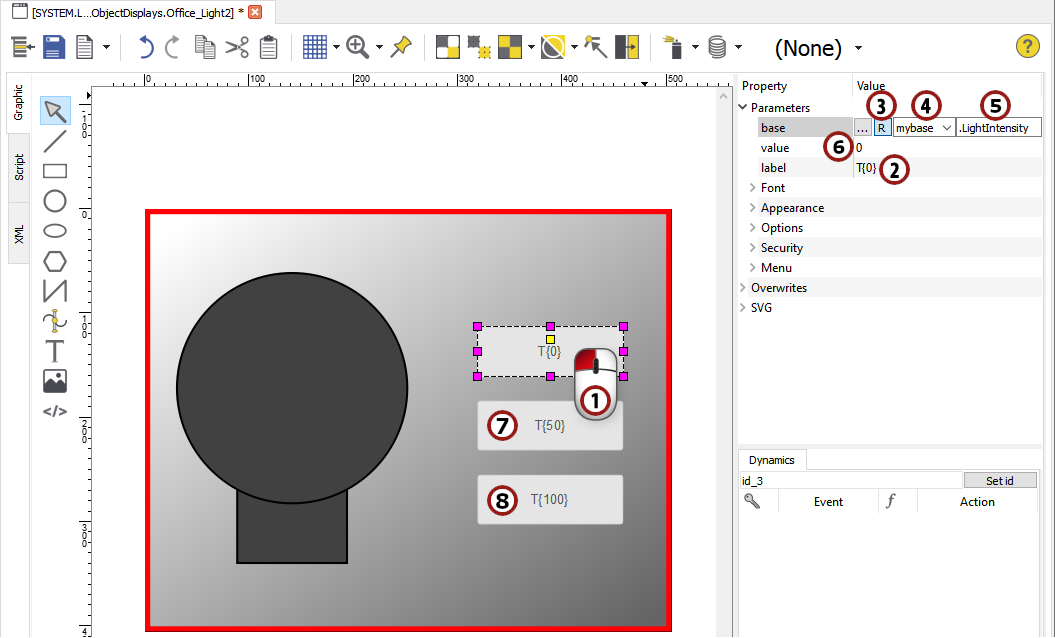Click the Paste icon in the toolbar
Viewport: 1055px width, 638px height.
tap(268, 47)
